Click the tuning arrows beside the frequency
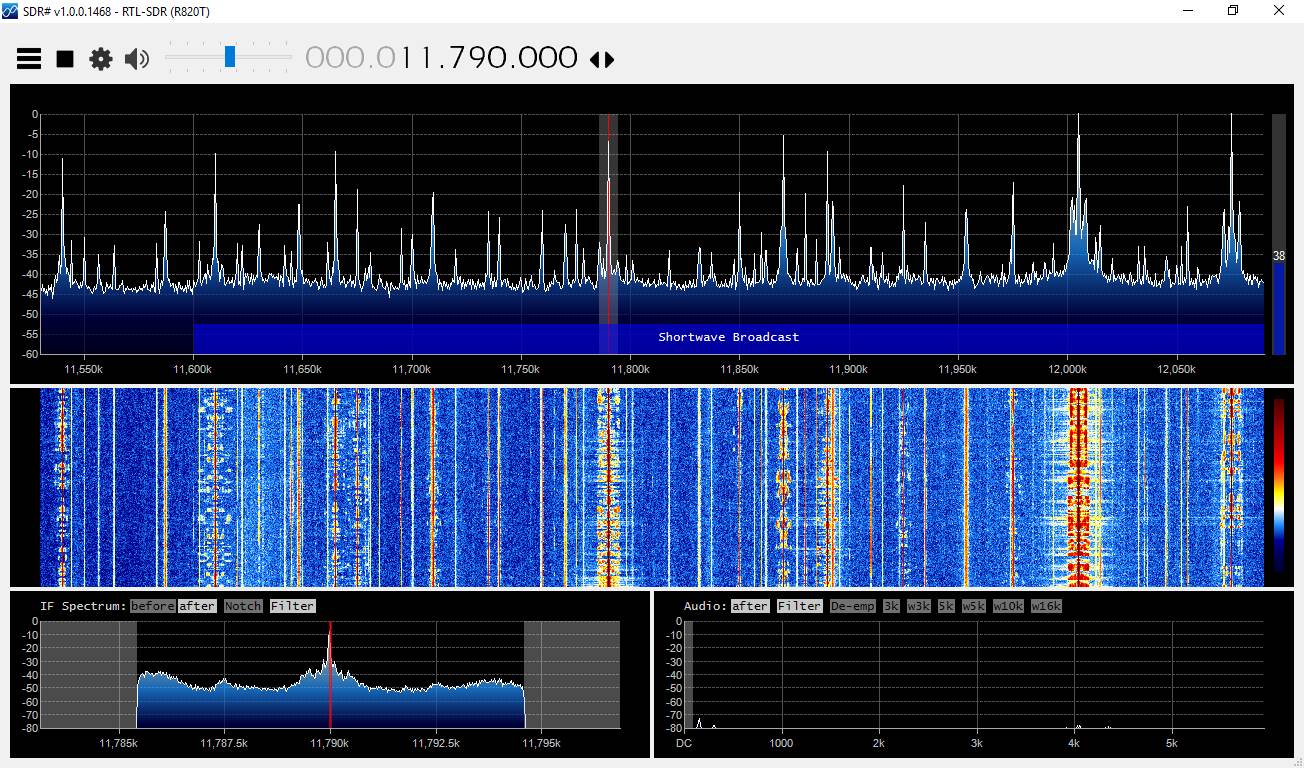Viewport: 1304px width, 768px height. (602, 60)
